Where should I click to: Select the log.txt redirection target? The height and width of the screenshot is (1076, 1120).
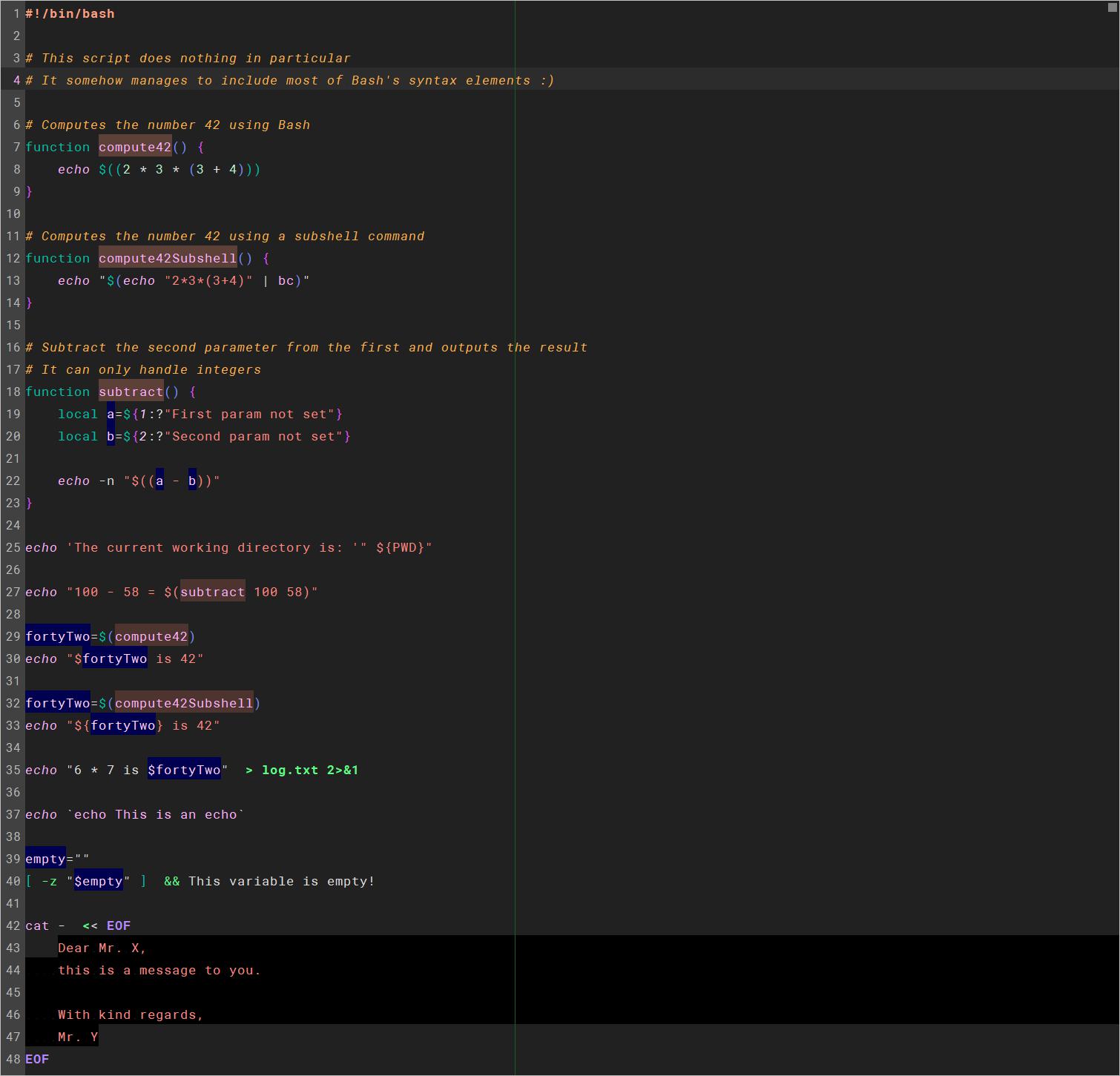(x=289, y=770)
